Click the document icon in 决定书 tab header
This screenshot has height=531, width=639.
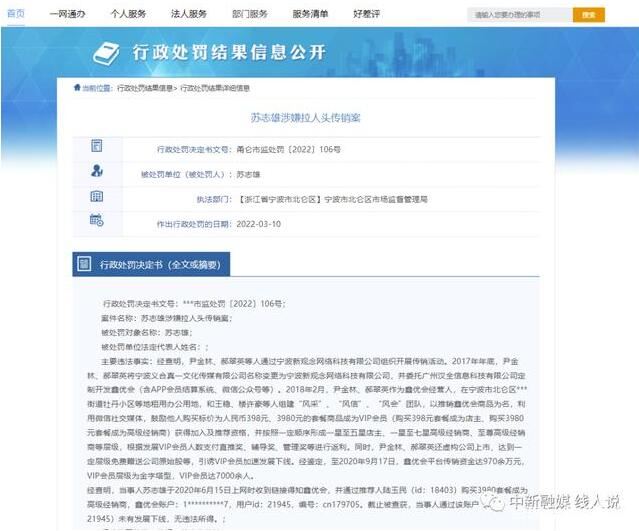click(x=84, y=264)
